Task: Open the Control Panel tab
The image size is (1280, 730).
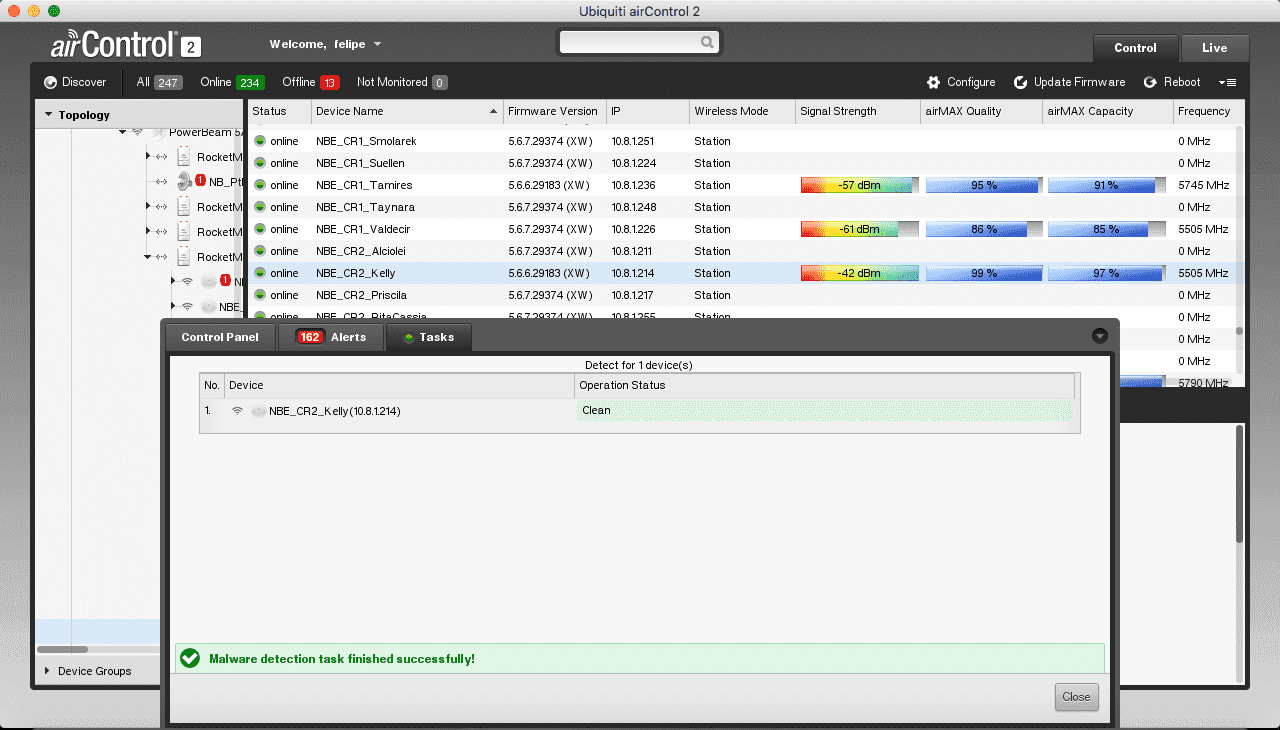Action: coord(220,337)
